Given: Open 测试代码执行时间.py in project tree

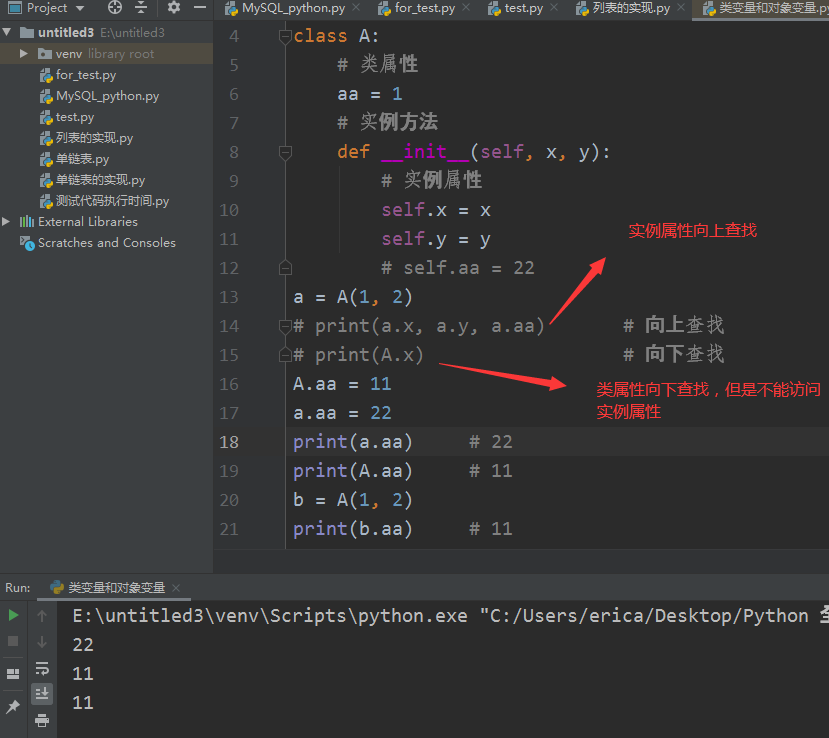Looking at the screenshot, I should click(112, 201).
